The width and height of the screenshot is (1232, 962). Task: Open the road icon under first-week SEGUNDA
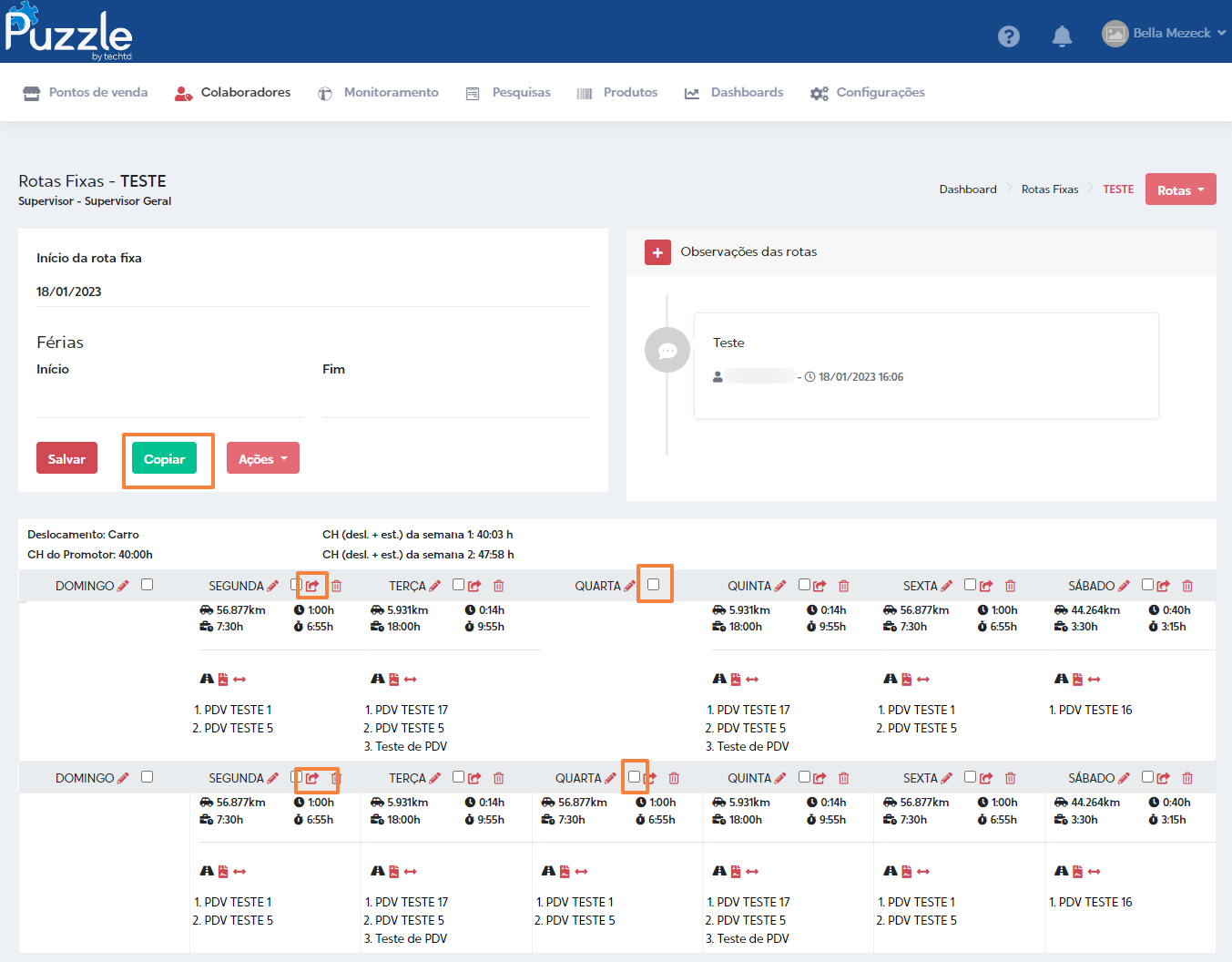[x=207, y=679]
